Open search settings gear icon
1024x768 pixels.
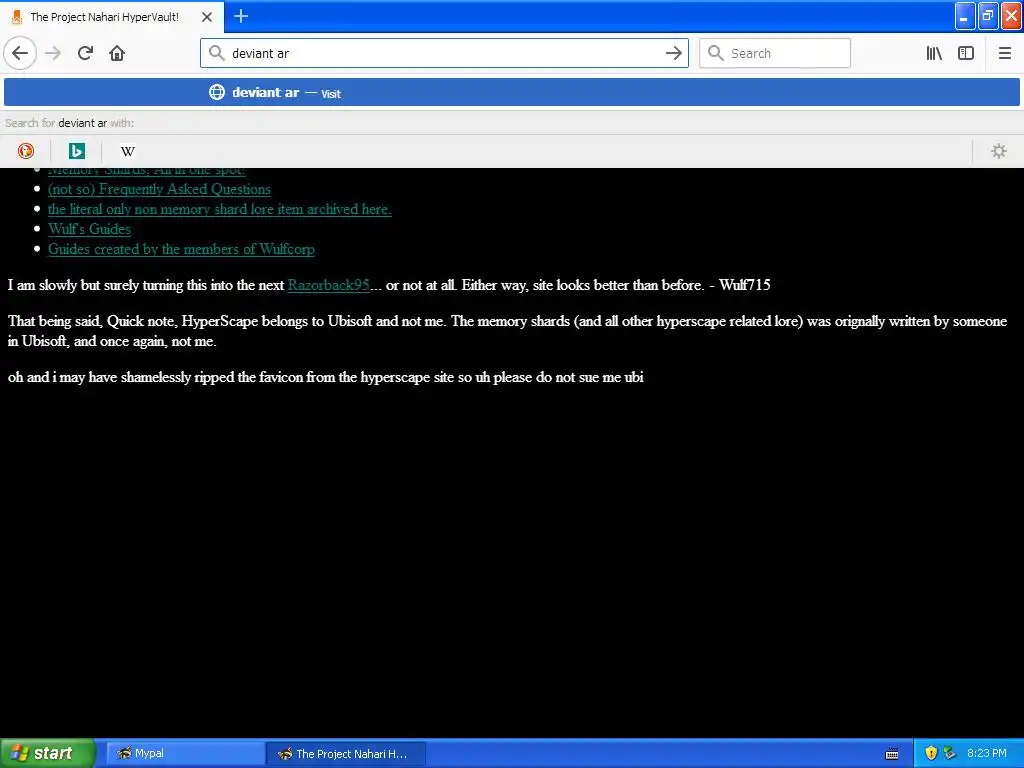tap(999, 151)
